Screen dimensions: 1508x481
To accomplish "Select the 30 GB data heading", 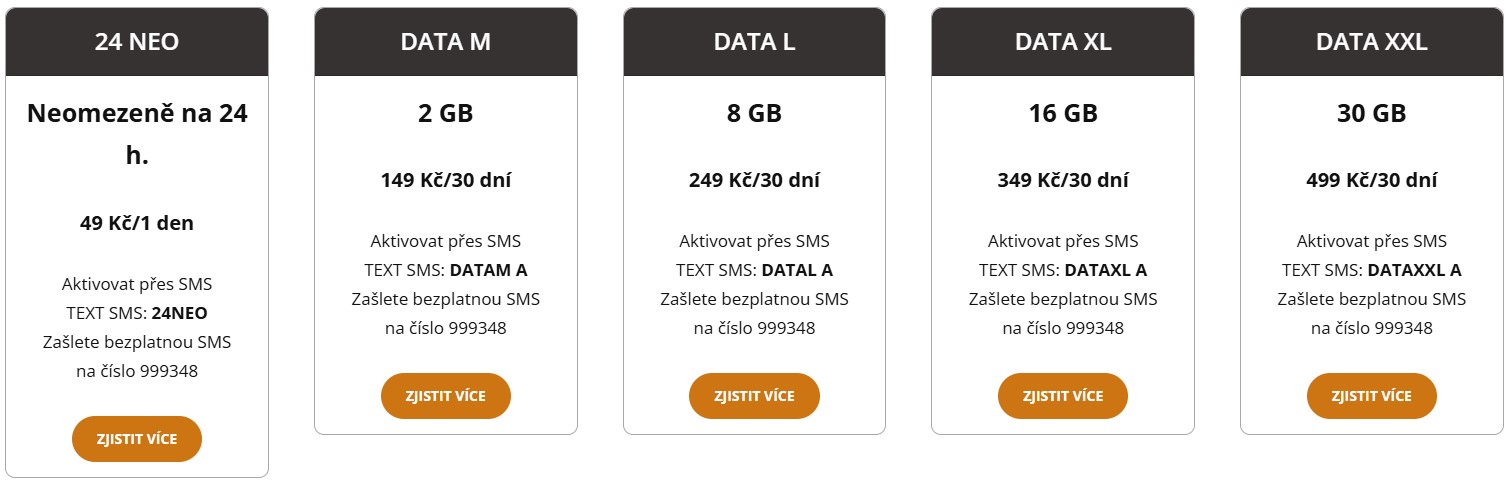I will click(1372, 114).
